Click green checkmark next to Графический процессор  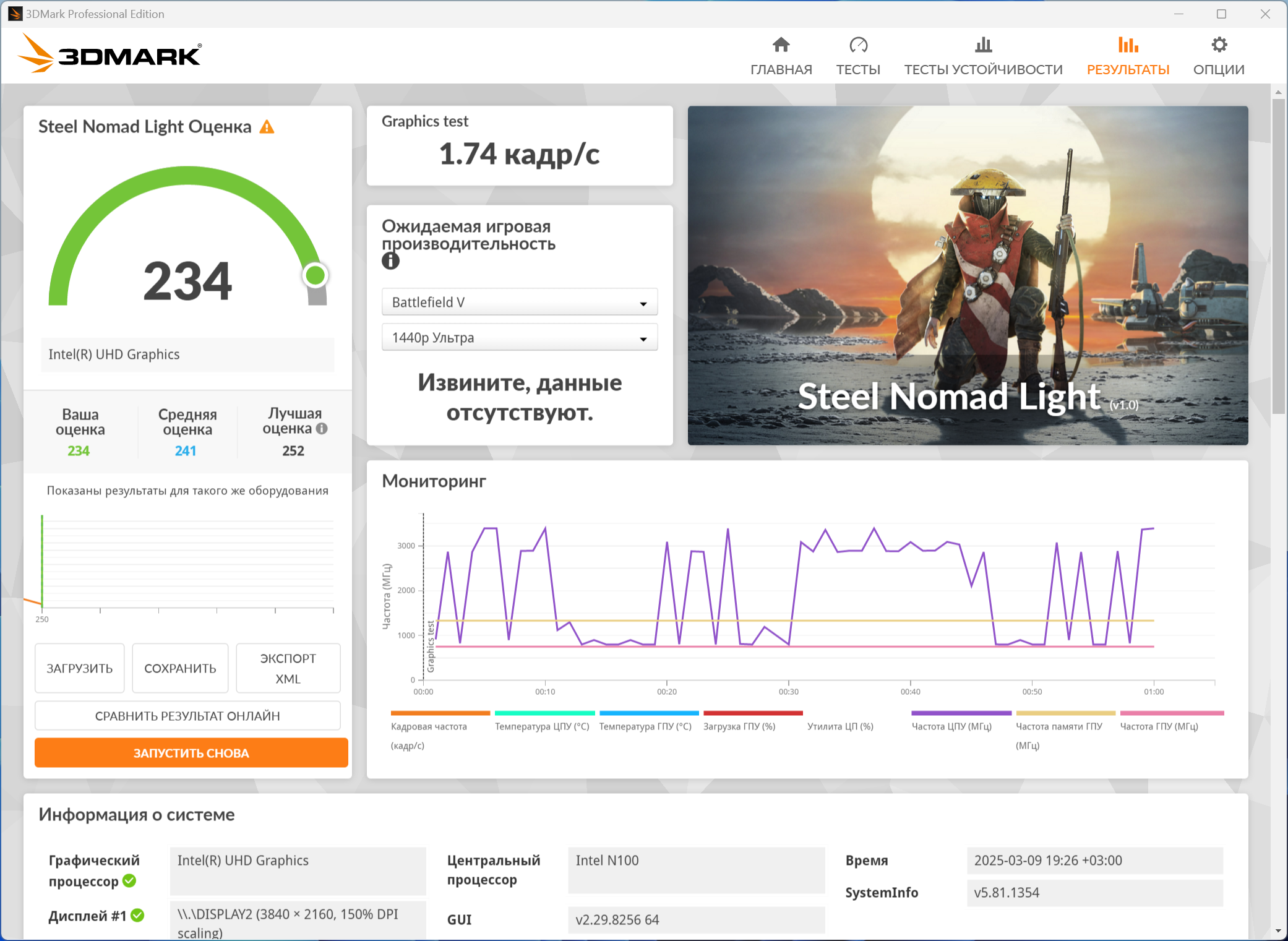pos(129,880)
